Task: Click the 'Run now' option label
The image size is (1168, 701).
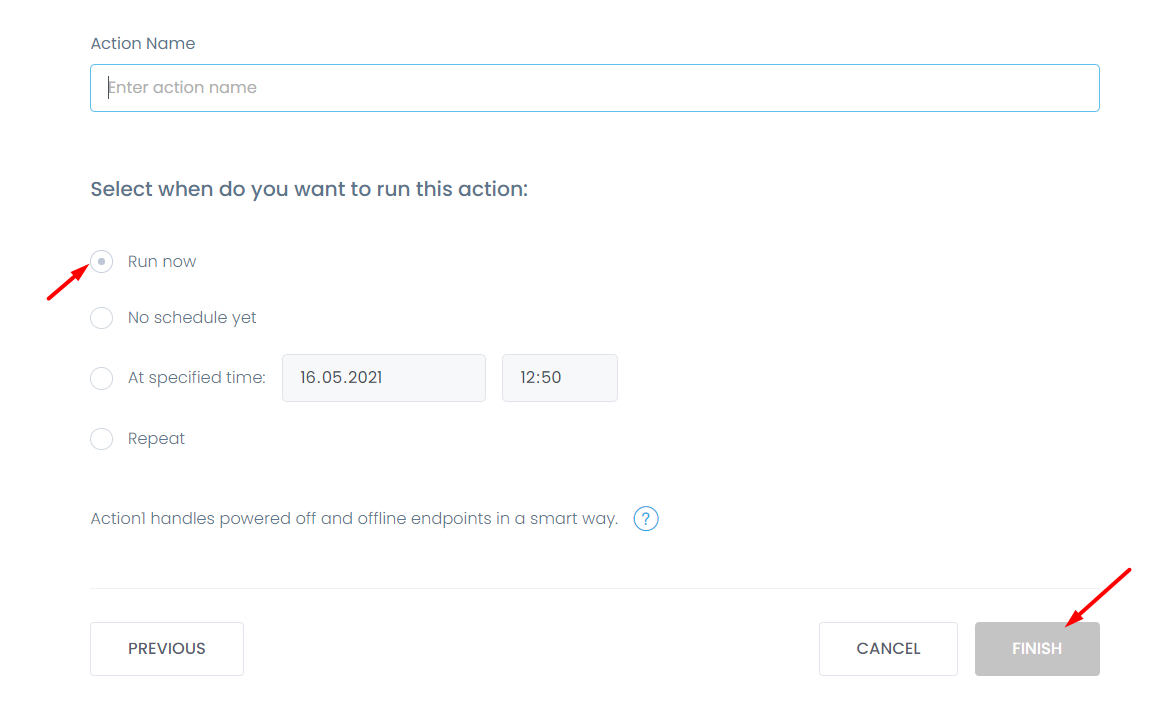Action: (x=162, y=261)
